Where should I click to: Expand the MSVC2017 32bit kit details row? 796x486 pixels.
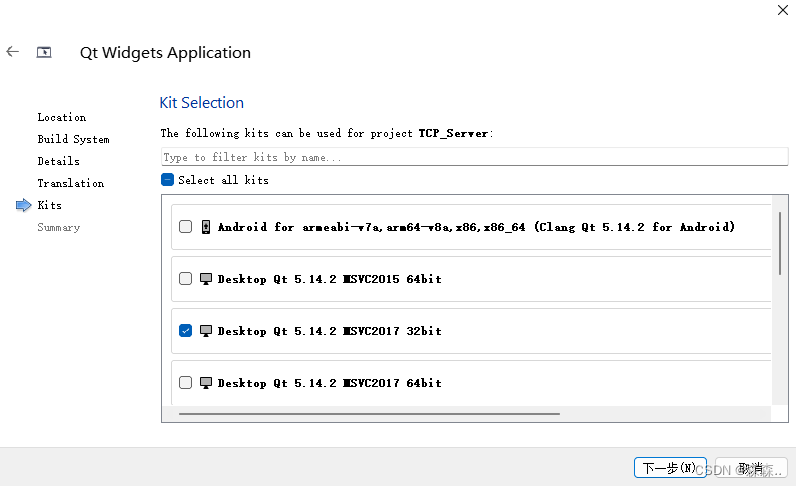471,331
